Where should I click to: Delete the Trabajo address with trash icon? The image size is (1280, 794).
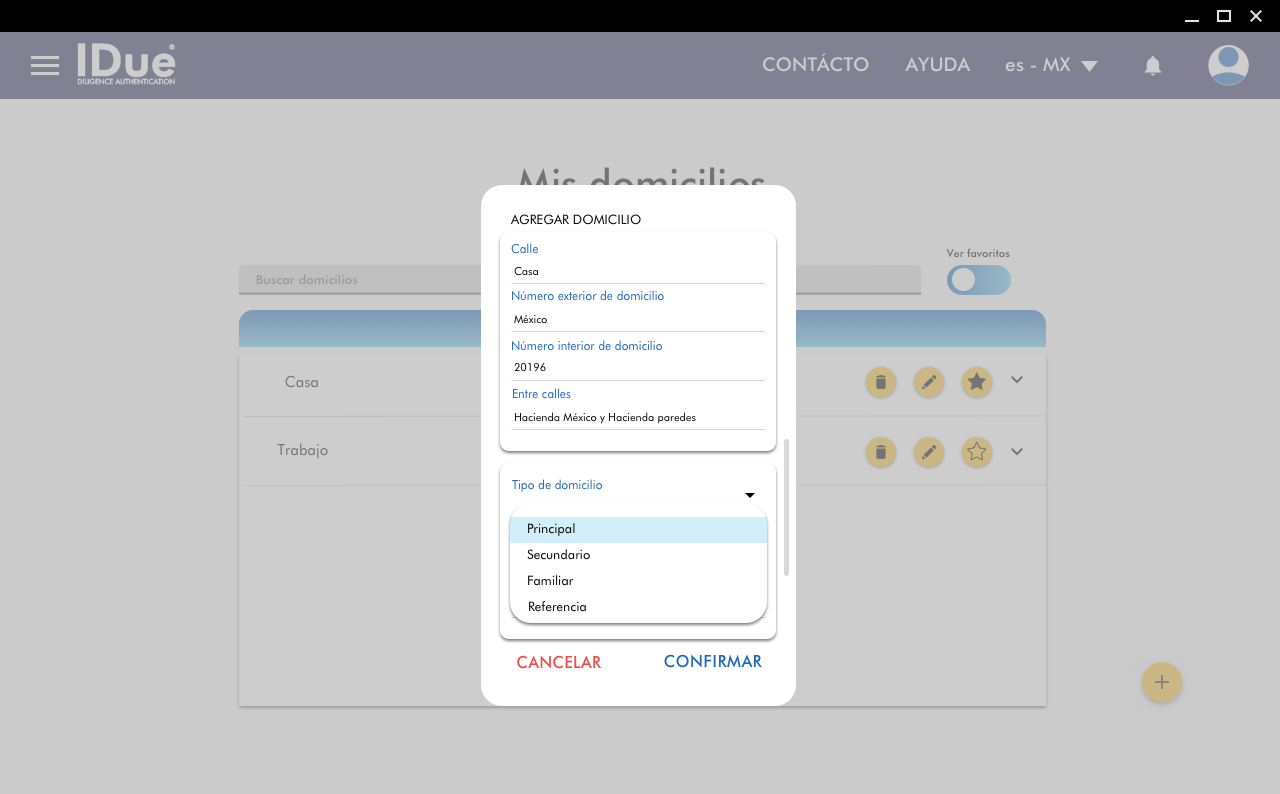click(x=880, y=452)
